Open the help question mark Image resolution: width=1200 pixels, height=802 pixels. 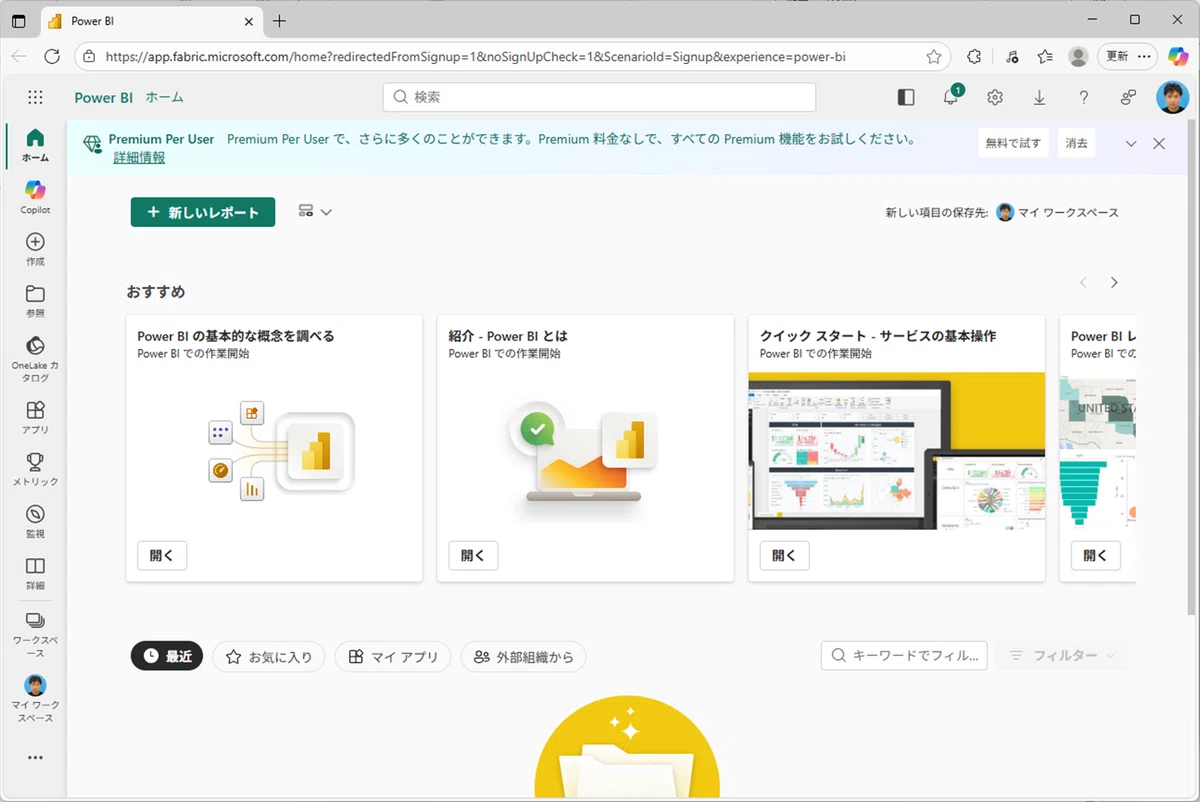tap(1084, 97)
